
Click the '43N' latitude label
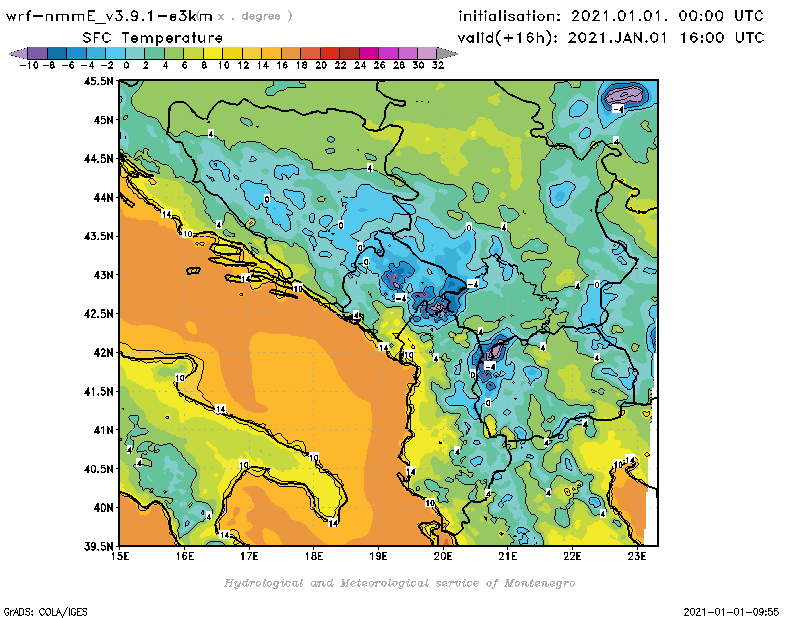click(x=104, y=275)
